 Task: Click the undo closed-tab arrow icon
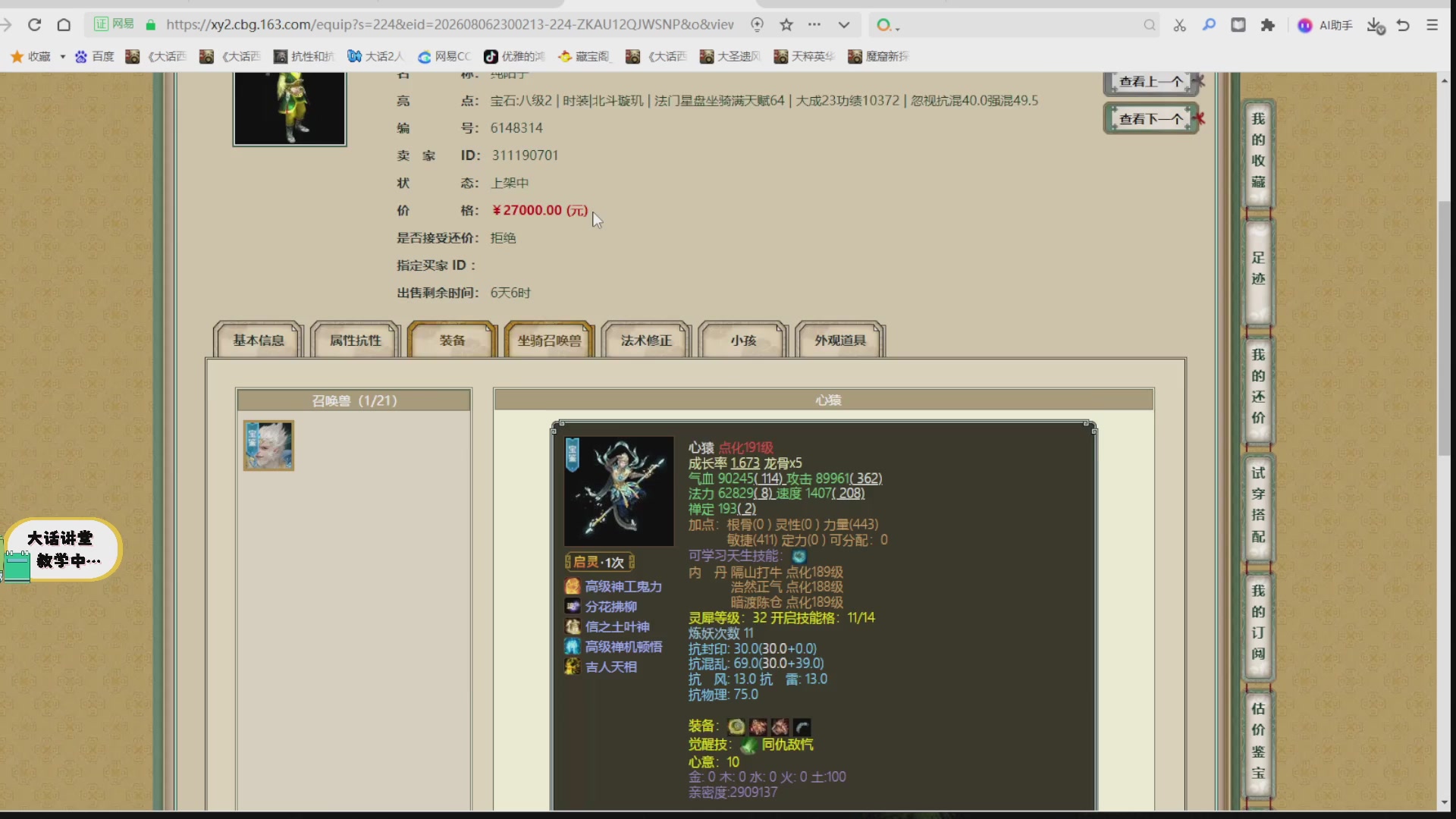point(1403,25)
